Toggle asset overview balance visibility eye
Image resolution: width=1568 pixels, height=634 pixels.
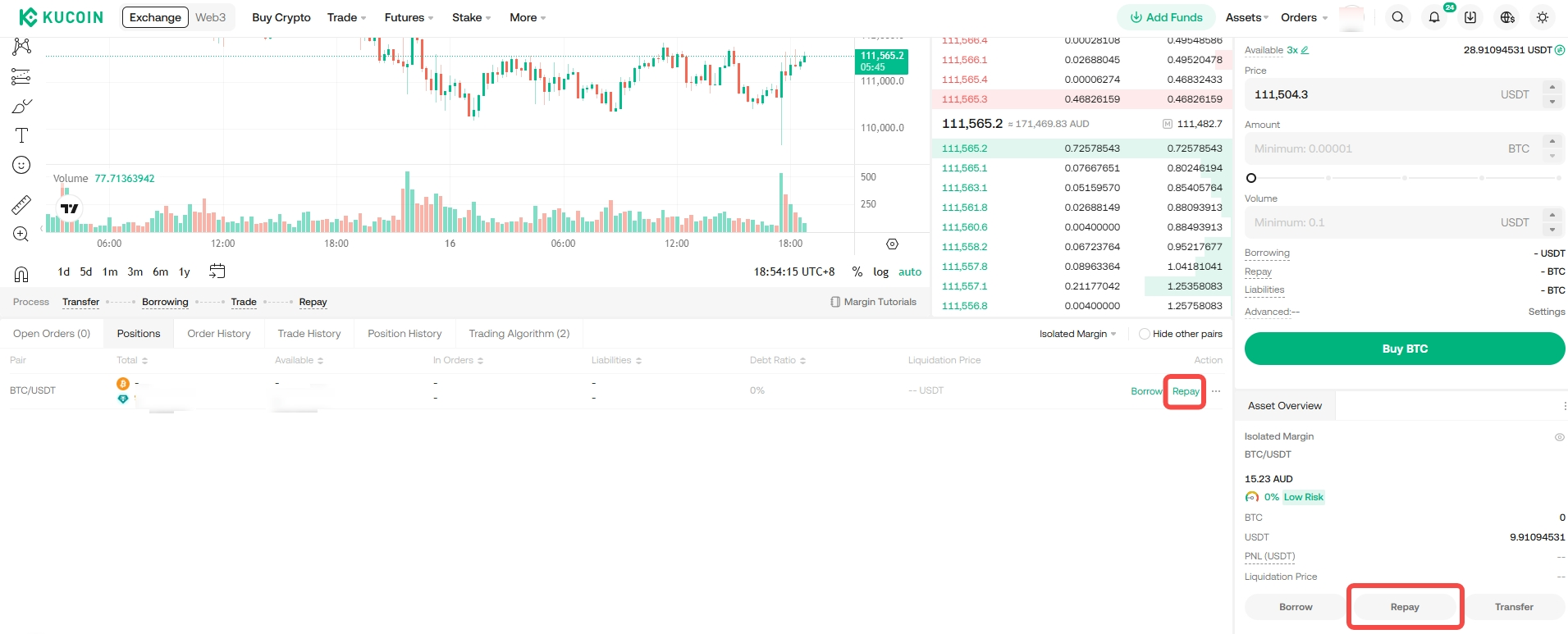(x=1559, y=437)
